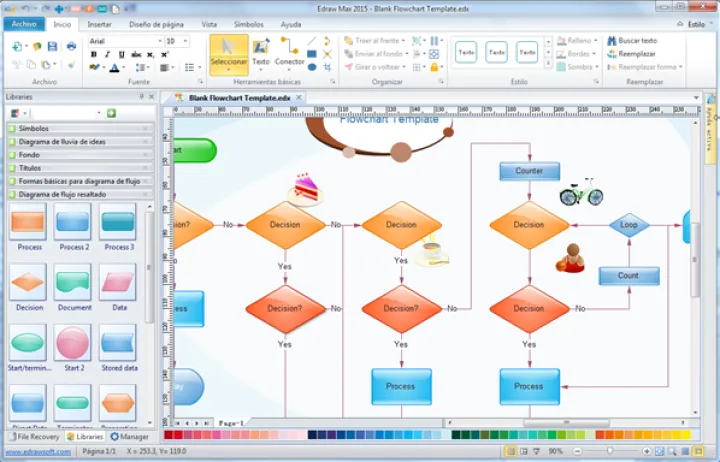Select the Seleccionar pointer tool

[228, 53]
